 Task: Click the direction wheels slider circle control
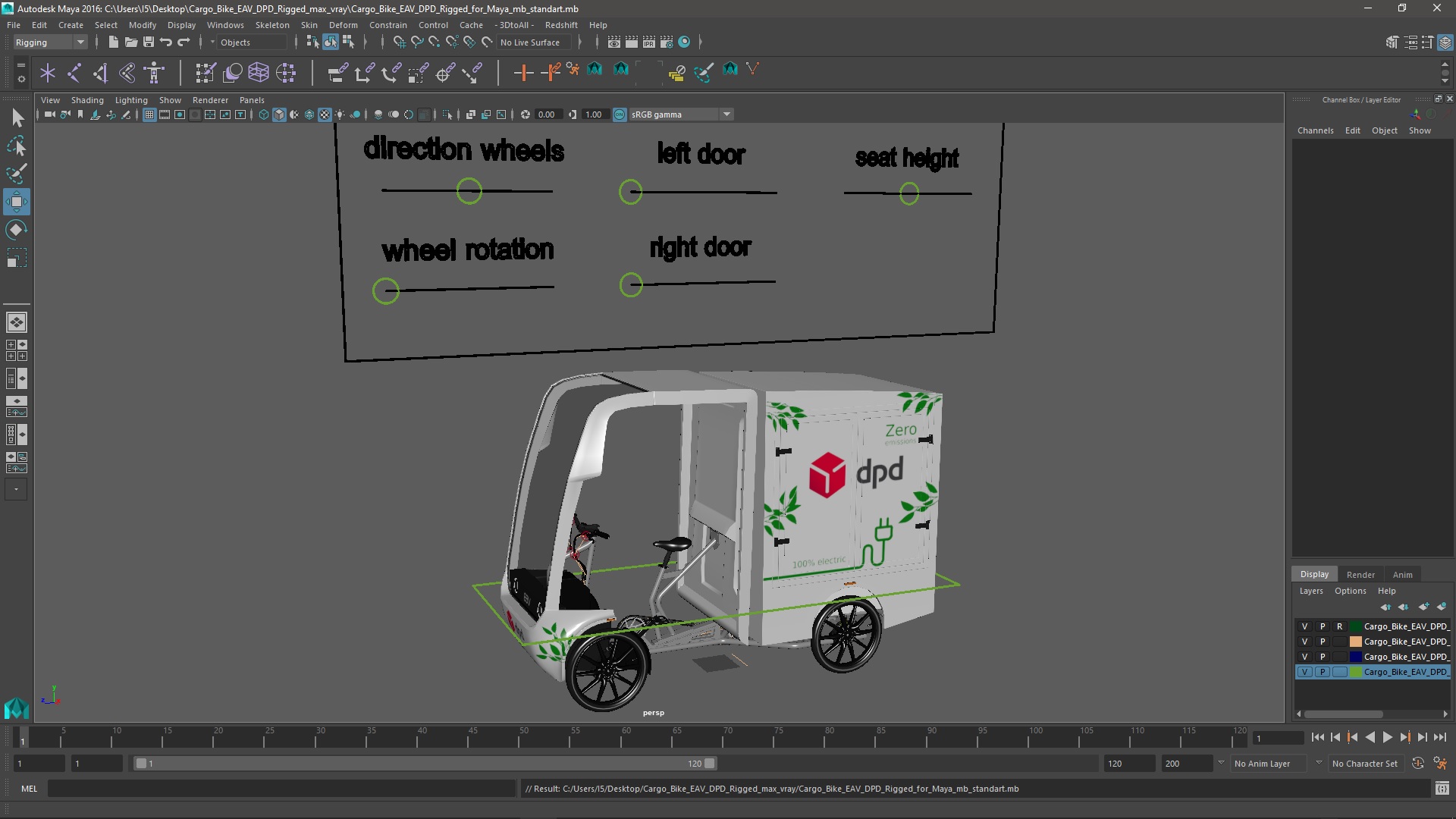pos(469,191)
